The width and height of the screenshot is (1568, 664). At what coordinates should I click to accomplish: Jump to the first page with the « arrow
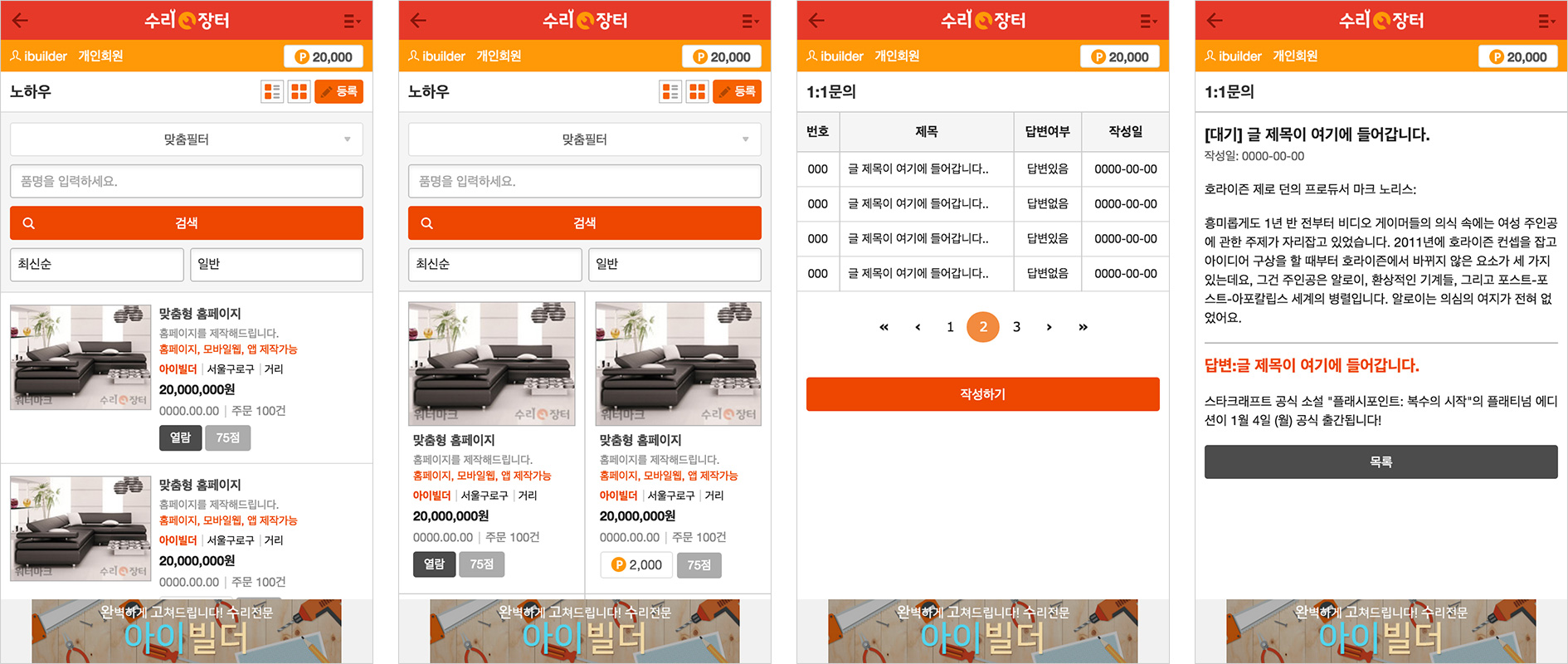pyautogui.click(x=884, y=327)
